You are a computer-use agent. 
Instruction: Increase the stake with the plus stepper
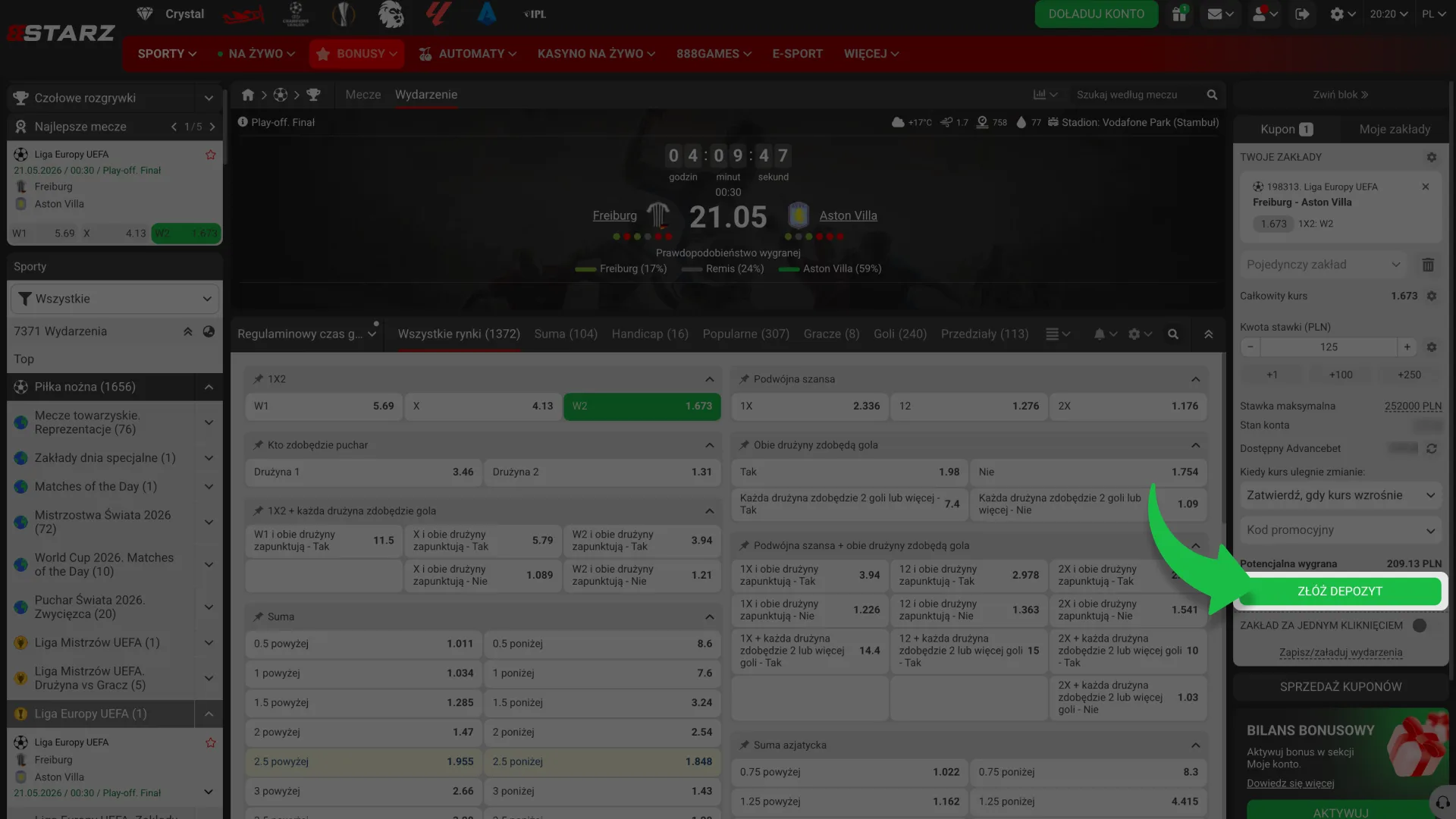pos(1407,347)
